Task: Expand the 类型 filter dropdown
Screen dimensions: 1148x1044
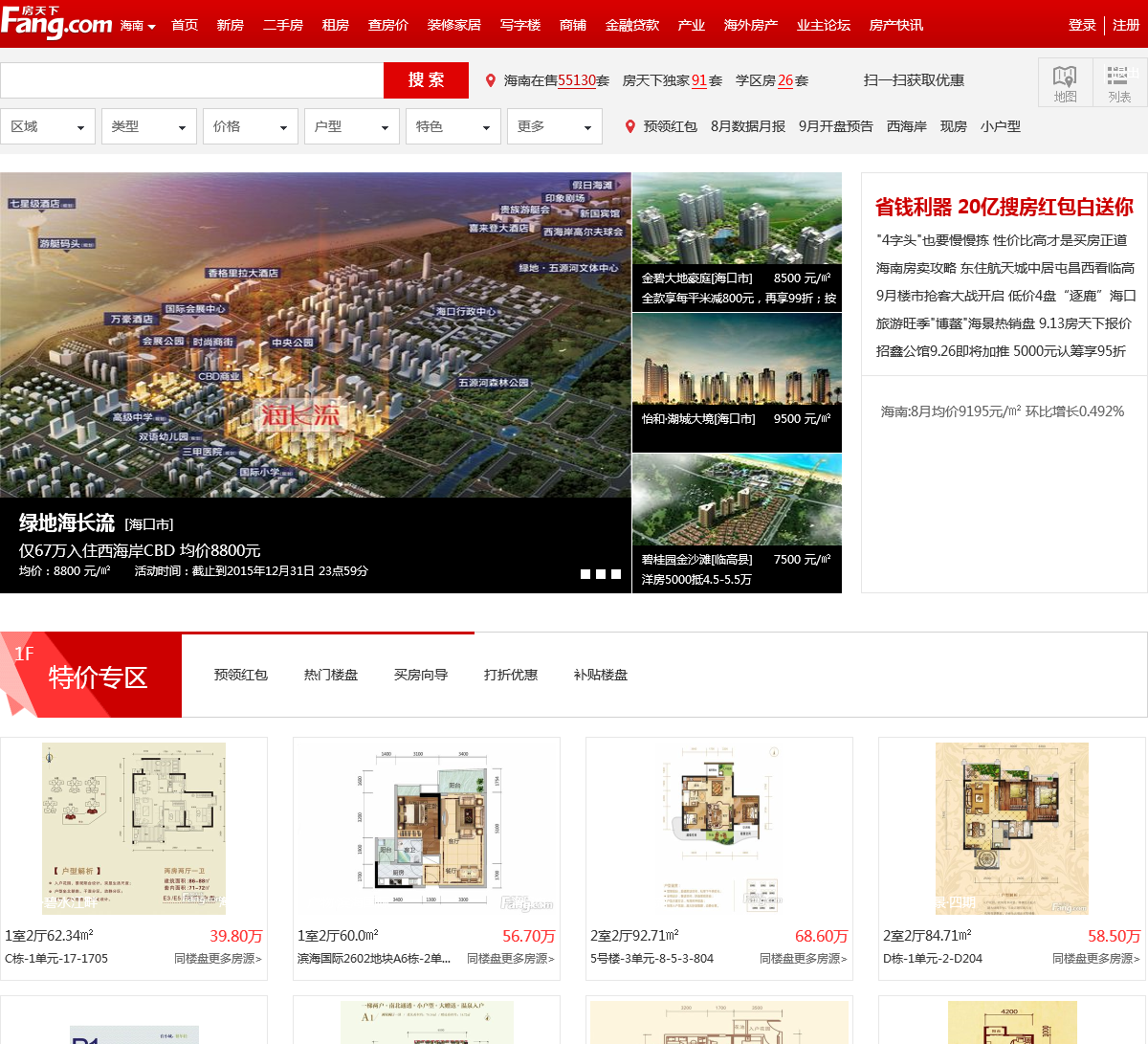Action: (149, 126)
